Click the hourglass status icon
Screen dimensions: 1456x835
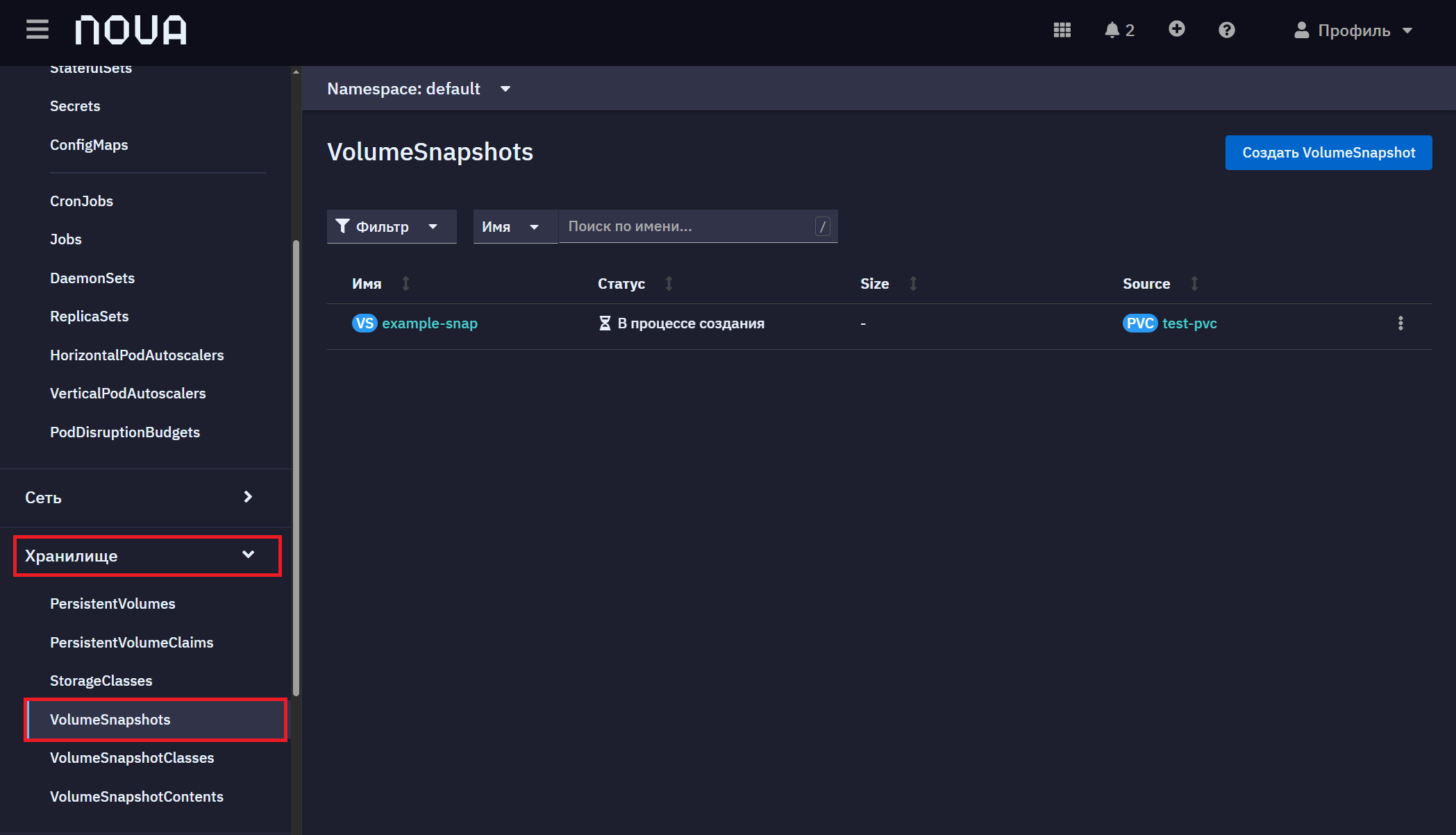tap(605, 323)
